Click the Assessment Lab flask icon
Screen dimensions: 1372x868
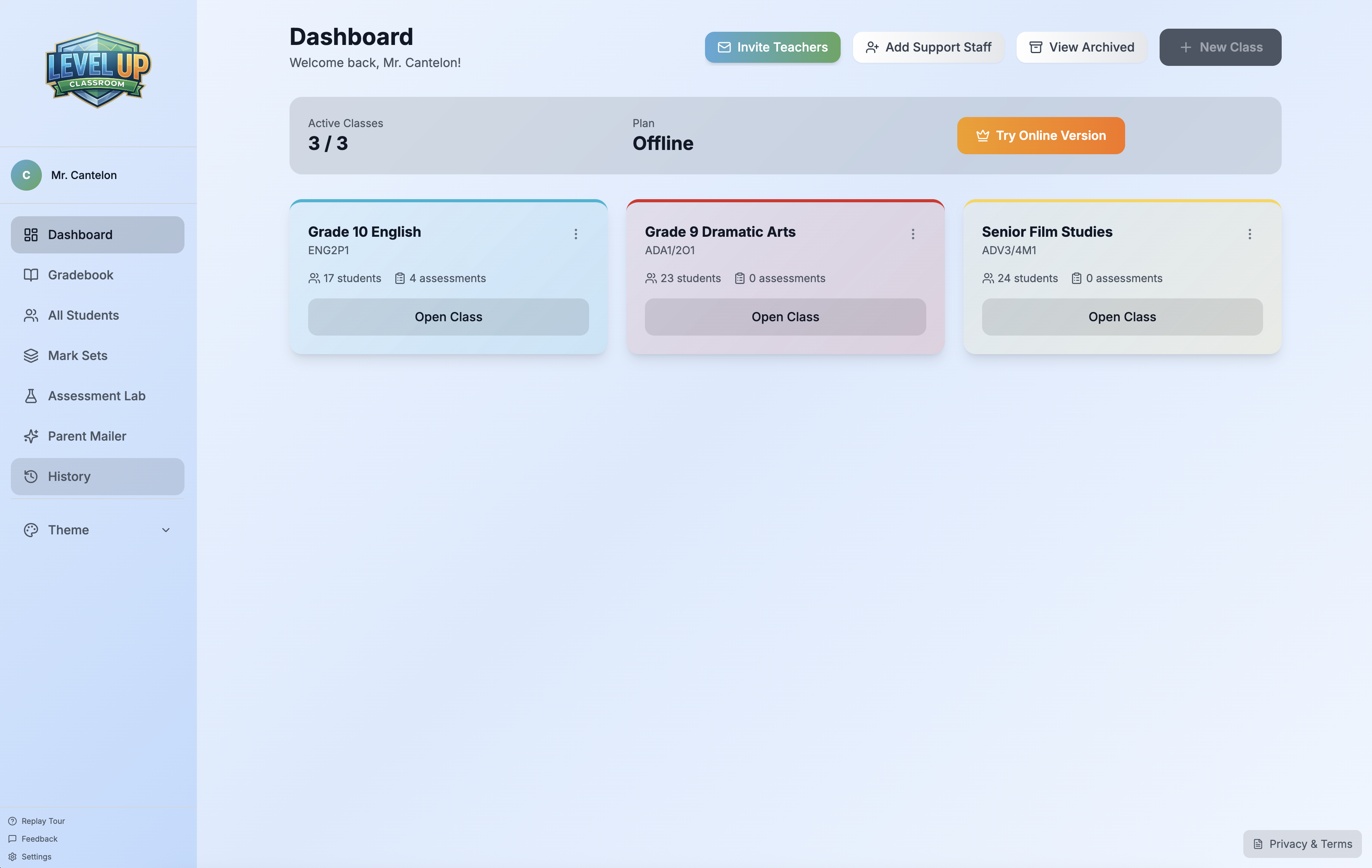tap(31, 396)
